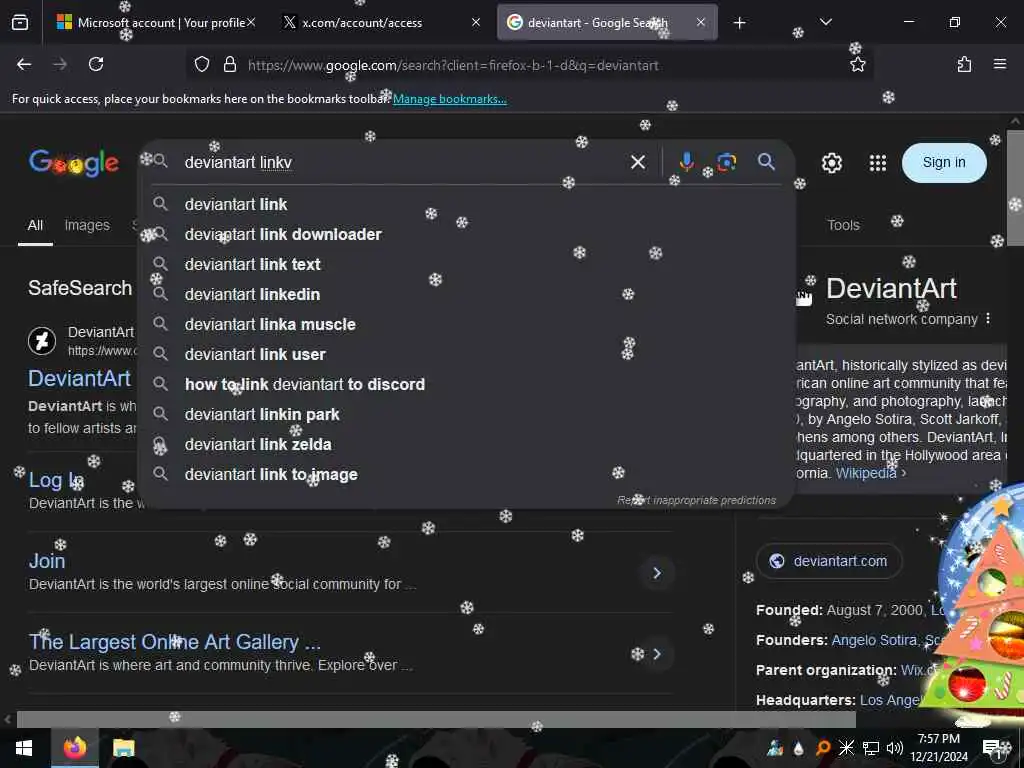This screenshot has height=768, width=1024.
Task: List all tabs dropdown arrow
Action: point(825,22)
